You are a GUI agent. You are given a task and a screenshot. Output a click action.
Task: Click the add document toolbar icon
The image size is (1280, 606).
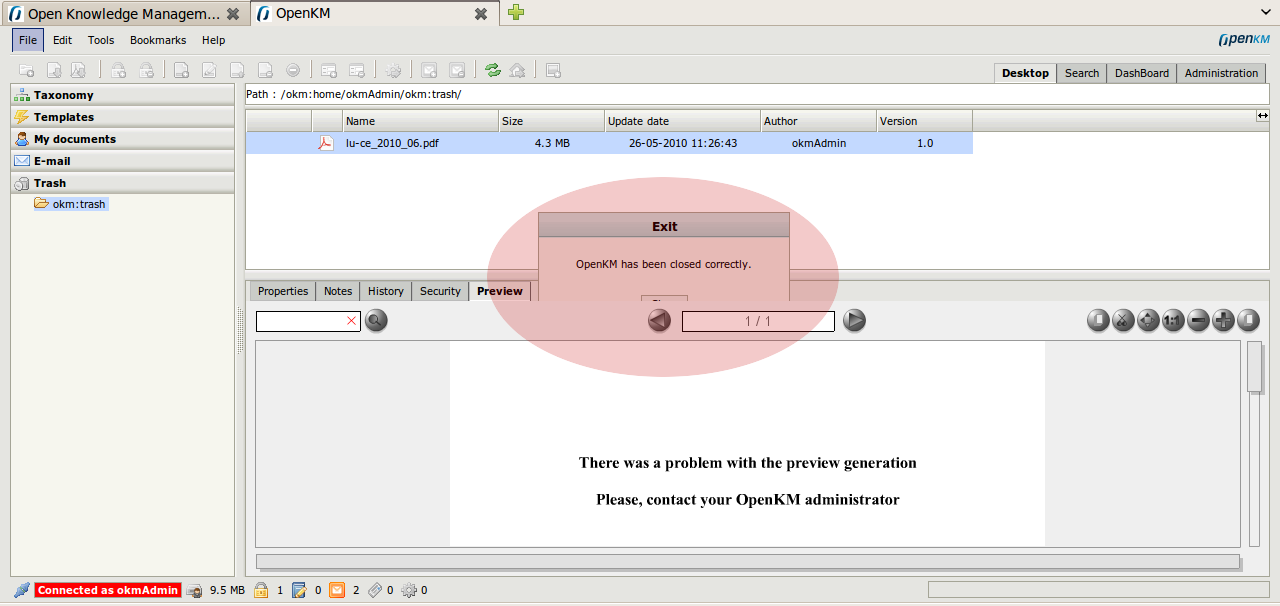pos(182,70)
